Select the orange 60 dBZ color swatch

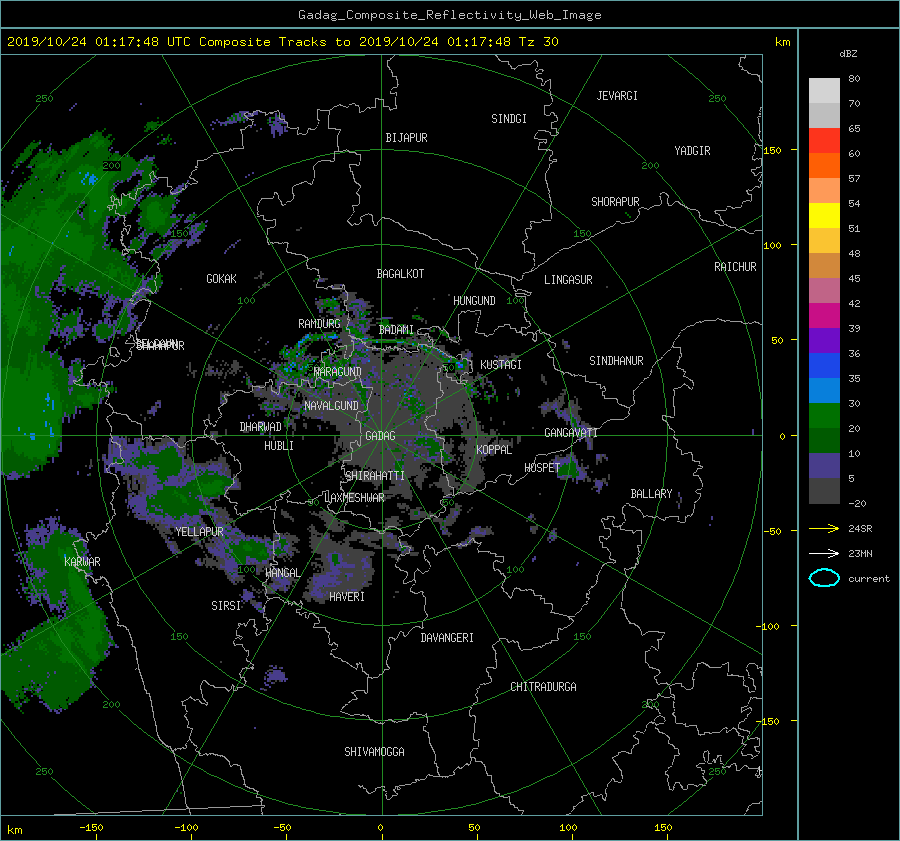(824, 165)
